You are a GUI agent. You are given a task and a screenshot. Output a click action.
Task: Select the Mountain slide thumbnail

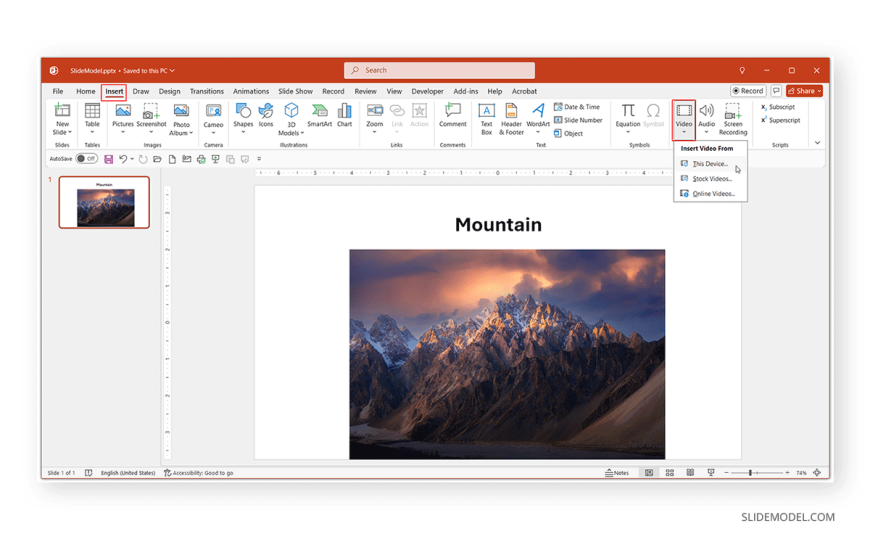(x=104, y=203)
